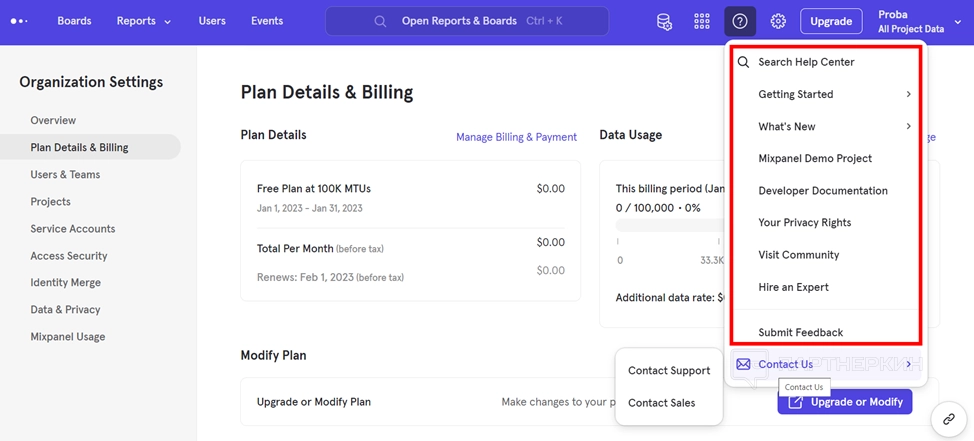Expand the Reports dropdown in navigation
The width and height of the screenshot is (974, 441).
pyautogui.click(x=143, y=21)
